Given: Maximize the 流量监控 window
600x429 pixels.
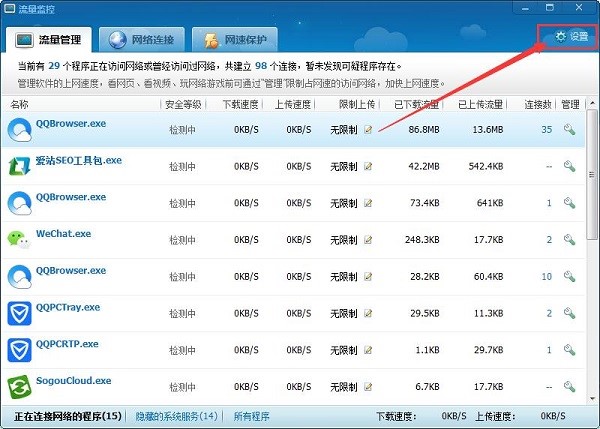Looking at the screenshot, I should 550,7.
